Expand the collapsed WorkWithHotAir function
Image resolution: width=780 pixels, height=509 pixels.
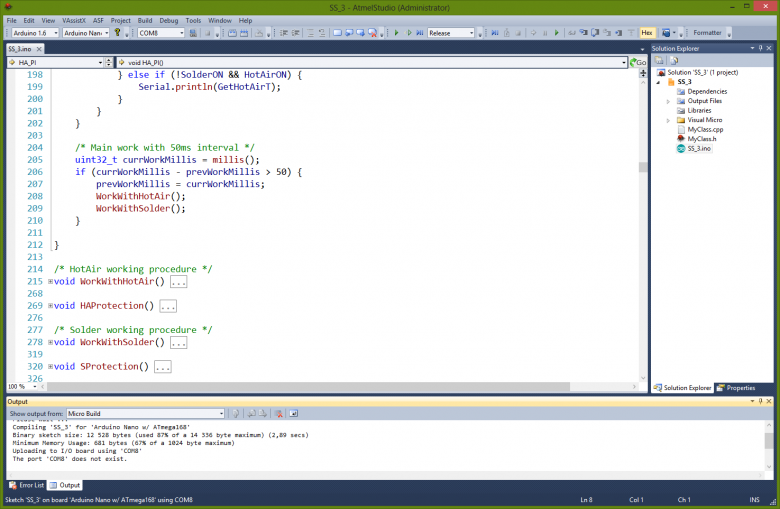50,282
